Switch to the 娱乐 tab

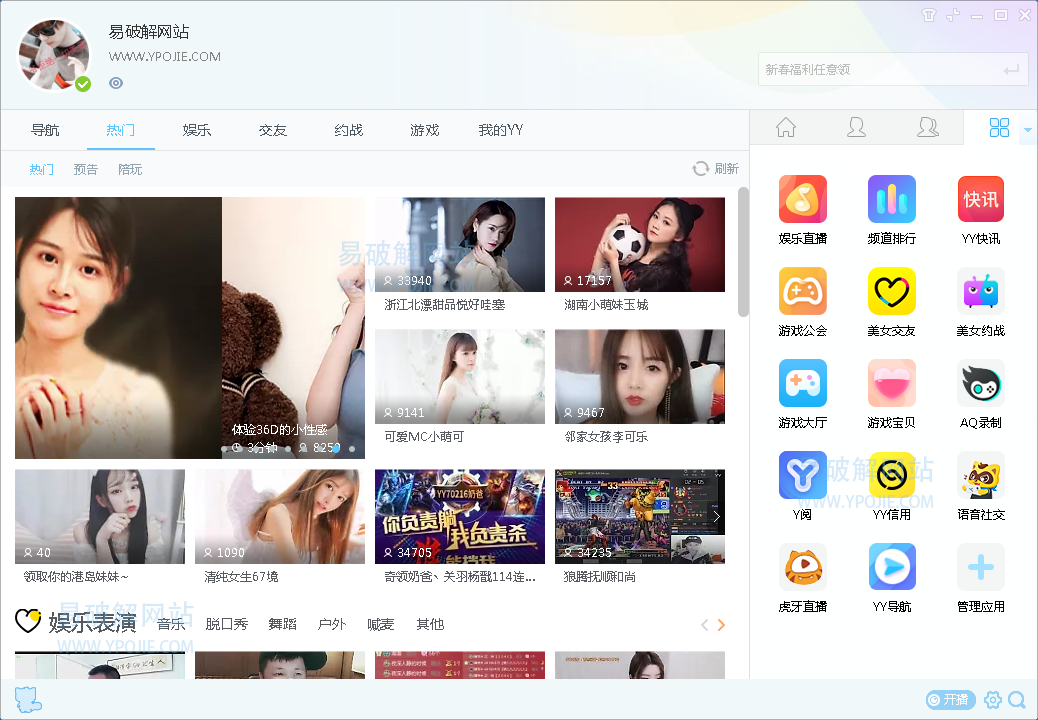click(197, 130)
